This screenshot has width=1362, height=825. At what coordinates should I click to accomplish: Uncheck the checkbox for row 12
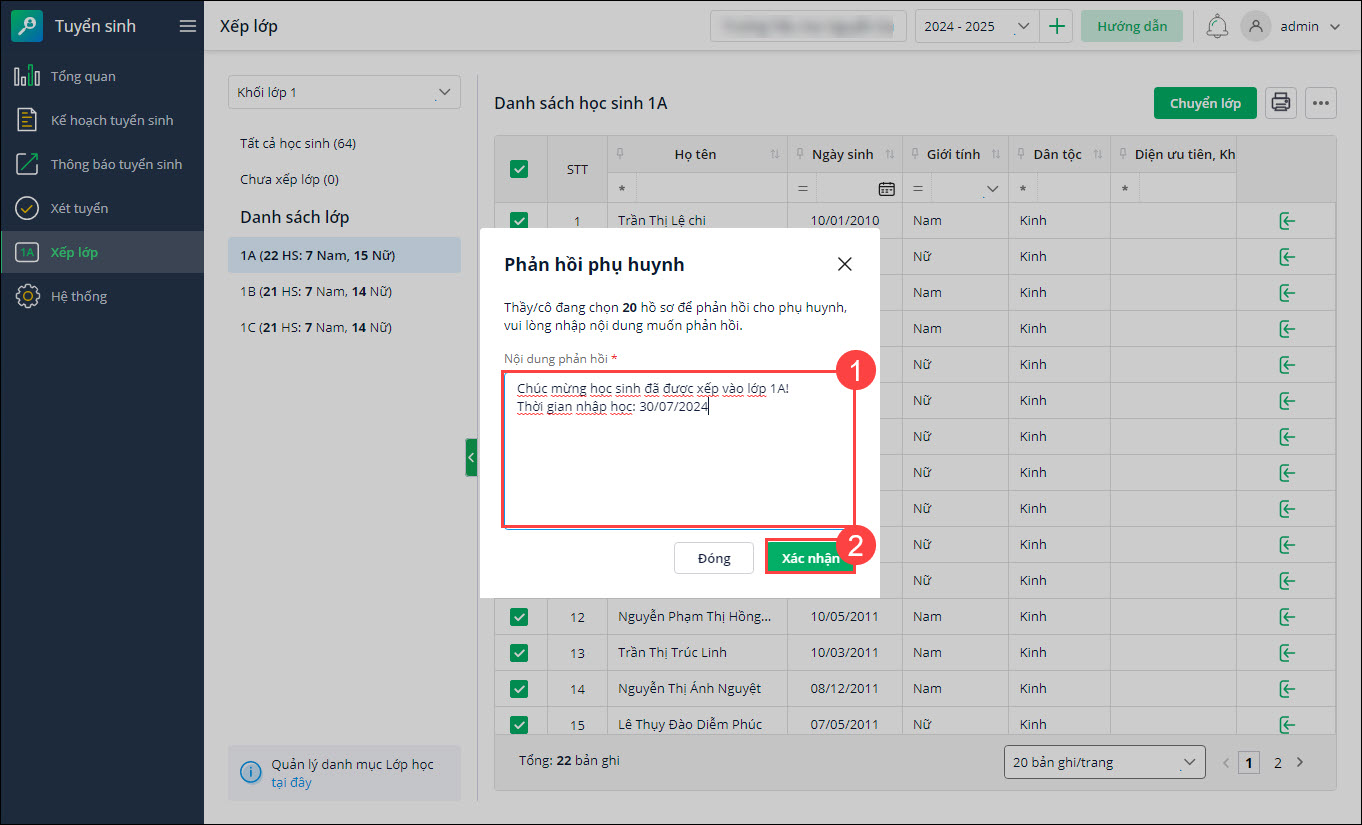click(519, 616)
